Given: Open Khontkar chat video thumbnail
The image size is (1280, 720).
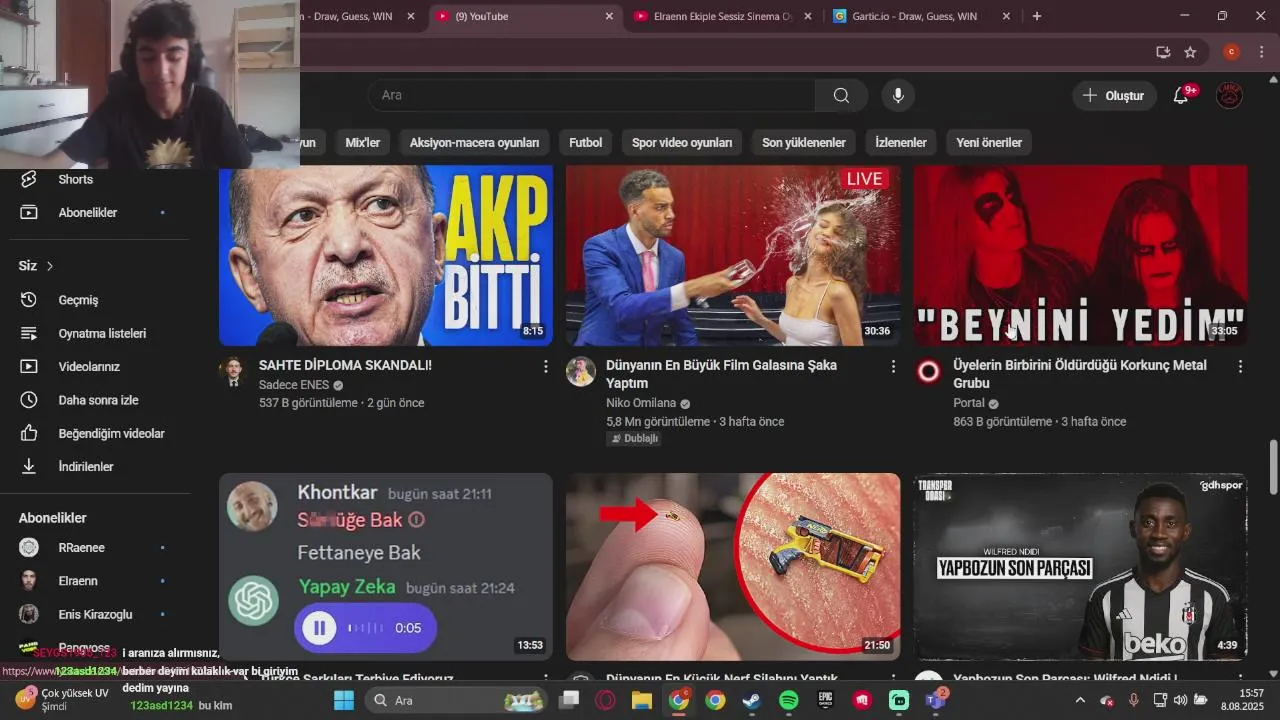Looking at the screenshot, I should pos(386,566).
